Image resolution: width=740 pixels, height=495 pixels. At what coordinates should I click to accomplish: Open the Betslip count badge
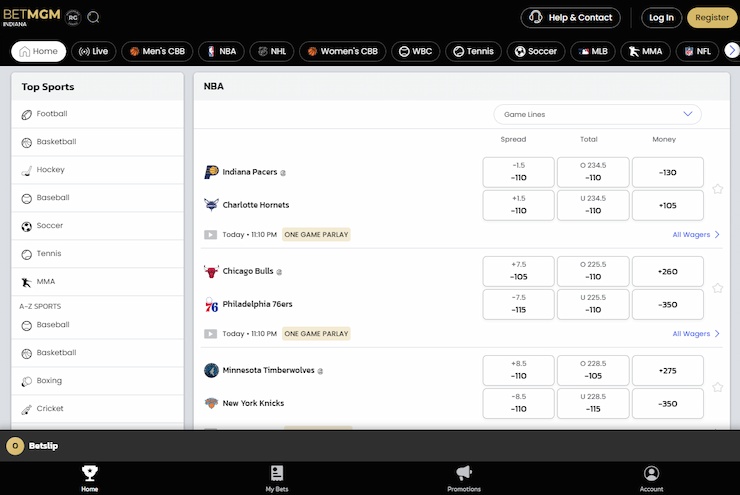[x=15, y=445]
